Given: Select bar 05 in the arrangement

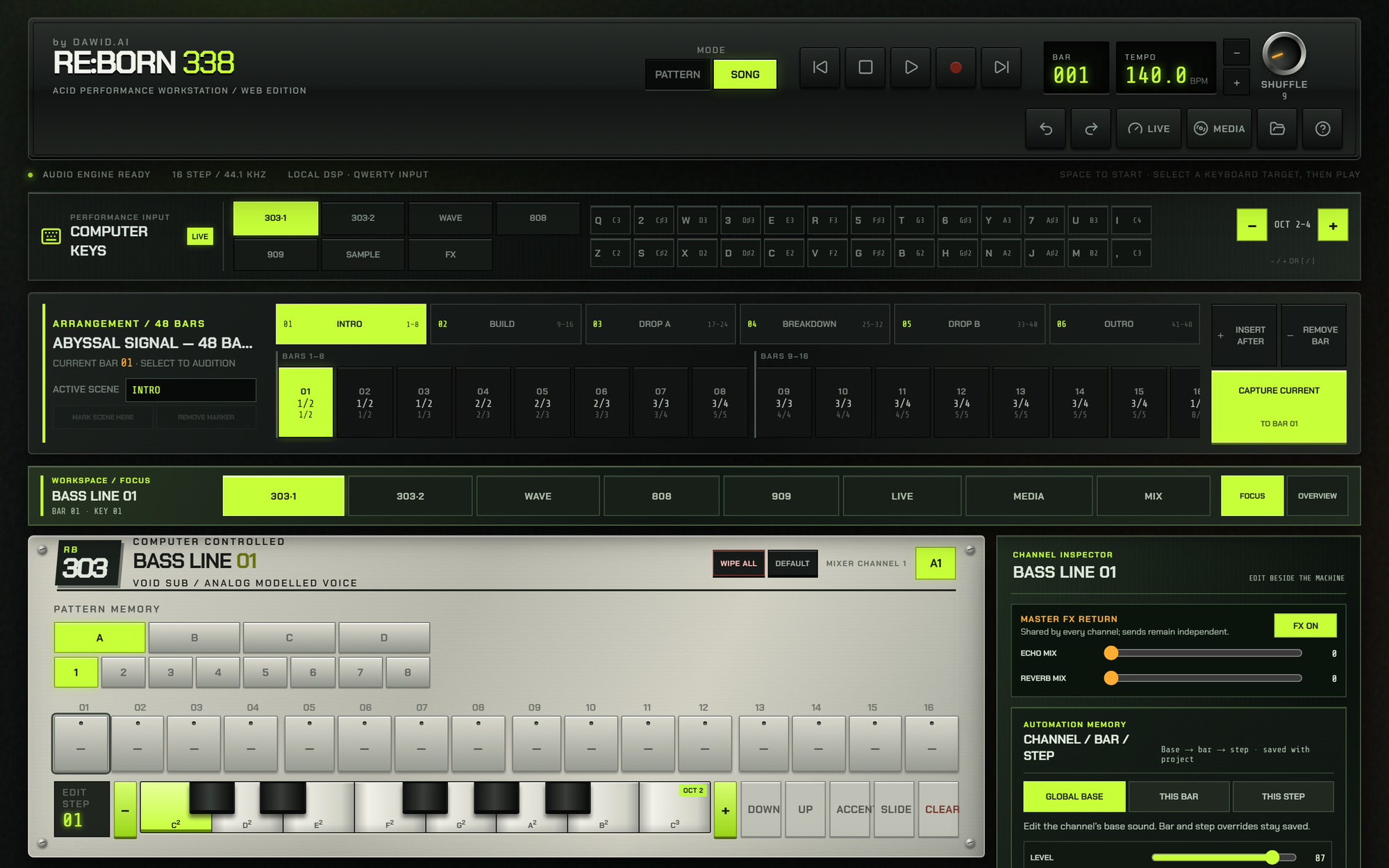Looking at the screenshot, I should (542, 403).
